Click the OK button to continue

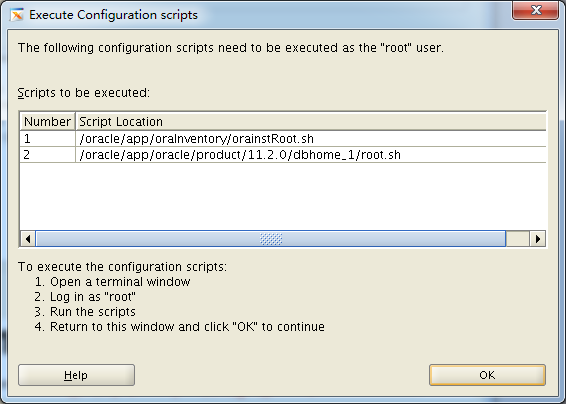[487, 375]
